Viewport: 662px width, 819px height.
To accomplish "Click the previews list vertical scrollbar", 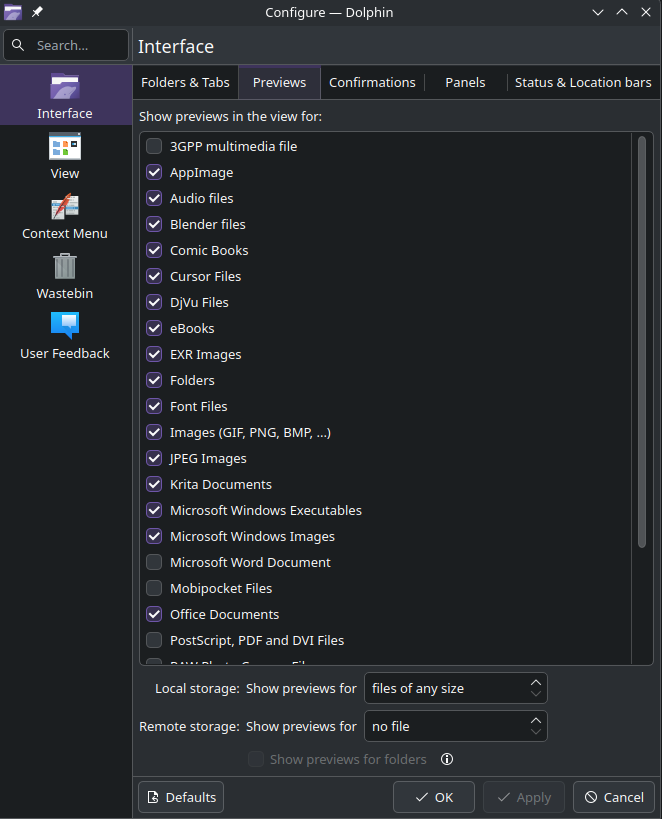I will click(x=642, y=342).
